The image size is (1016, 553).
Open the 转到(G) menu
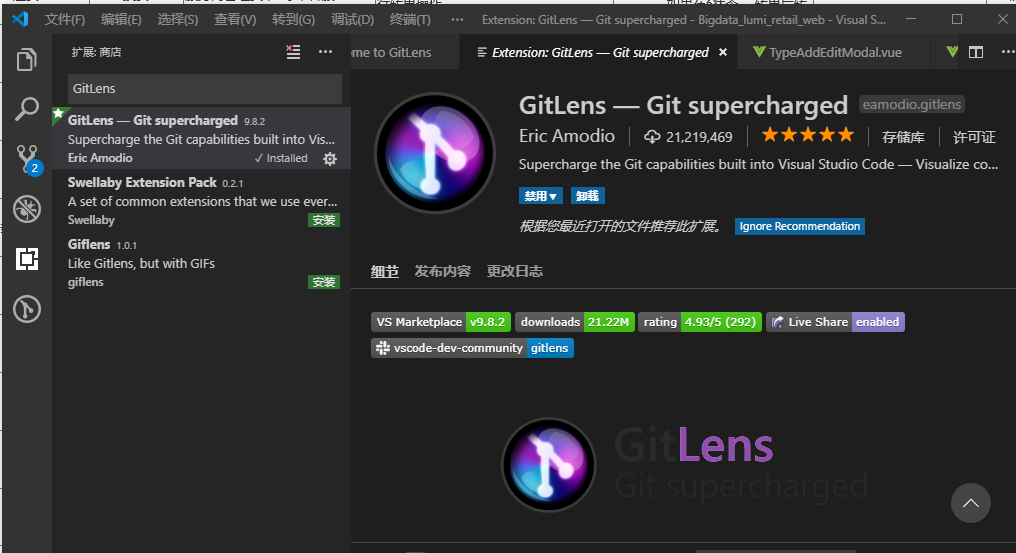point(293,19)
